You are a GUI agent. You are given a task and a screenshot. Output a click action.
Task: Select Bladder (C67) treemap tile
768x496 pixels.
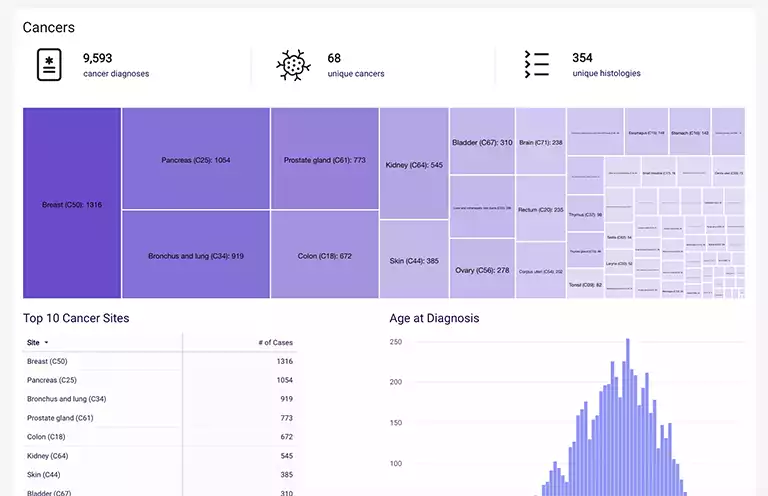click(482, 142)
